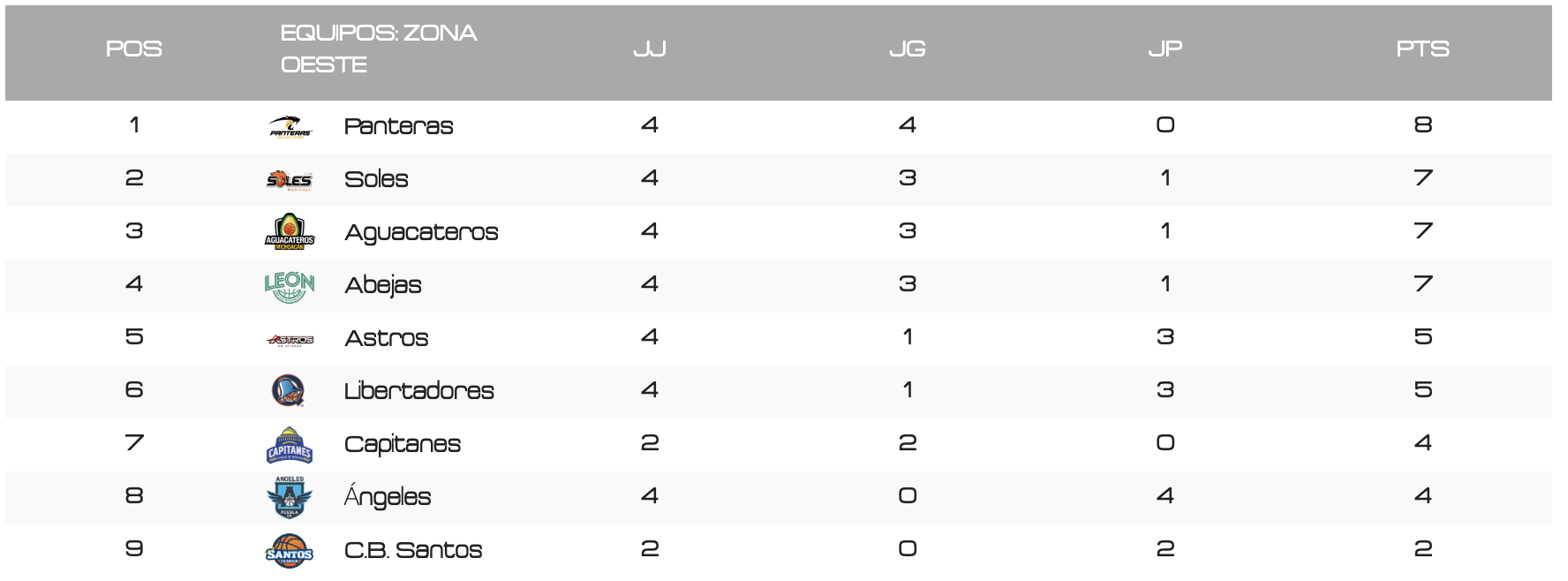Open the Panteras team name
The height and width of the screenshot is (581, 1568).
(x=399, y=126)
